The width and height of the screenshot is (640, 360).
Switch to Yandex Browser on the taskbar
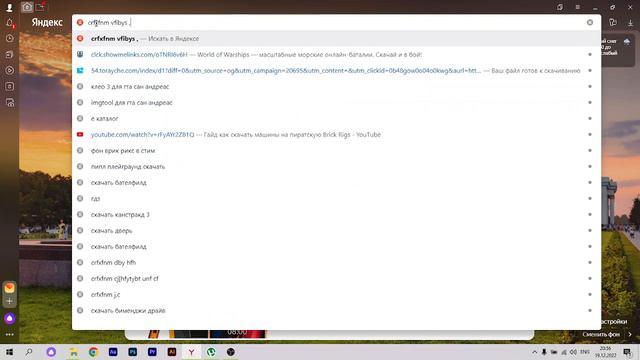[x=191, y=352]
